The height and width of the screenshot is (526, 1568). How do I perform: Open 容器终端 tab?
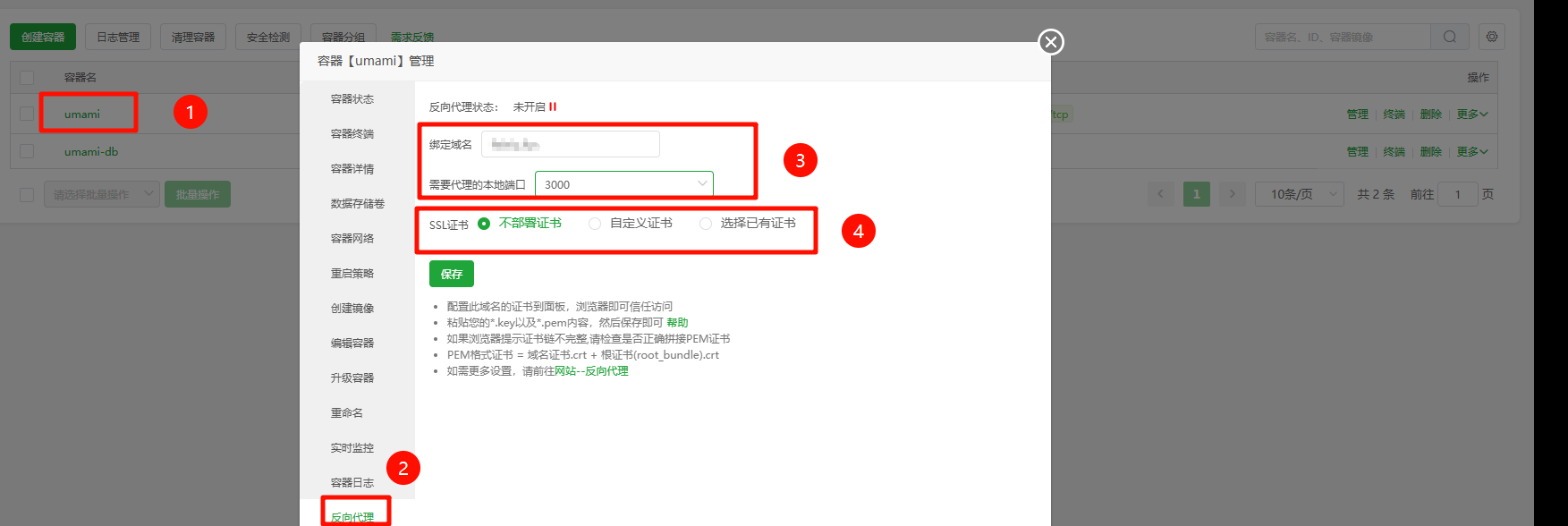352,134
